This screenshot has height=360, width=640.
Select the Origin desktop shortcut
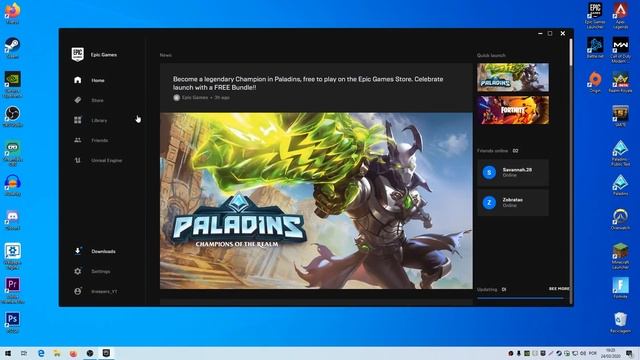(595, 82)
